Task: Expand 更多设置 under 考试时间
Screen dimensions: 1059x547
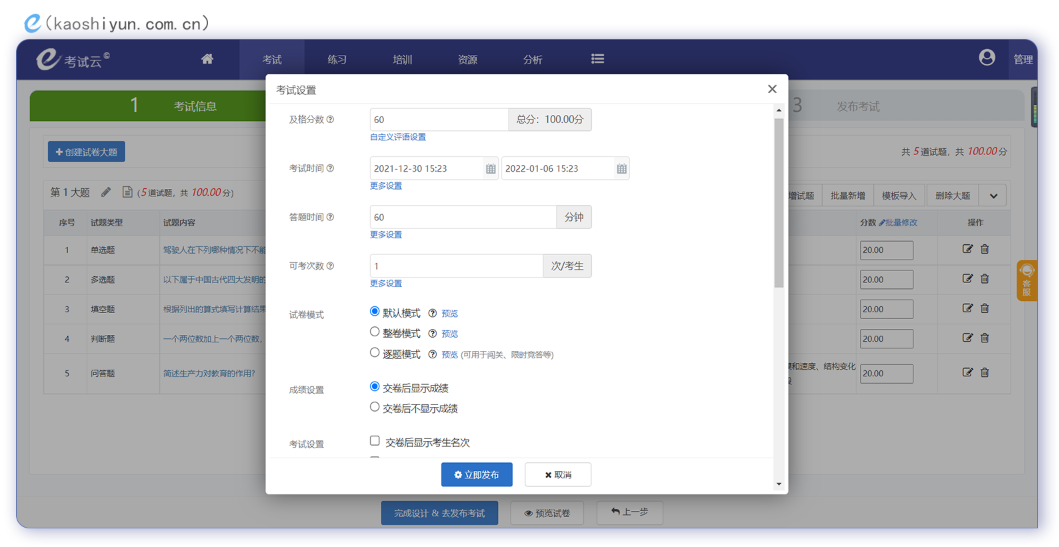Action: [x=386, y=186]
